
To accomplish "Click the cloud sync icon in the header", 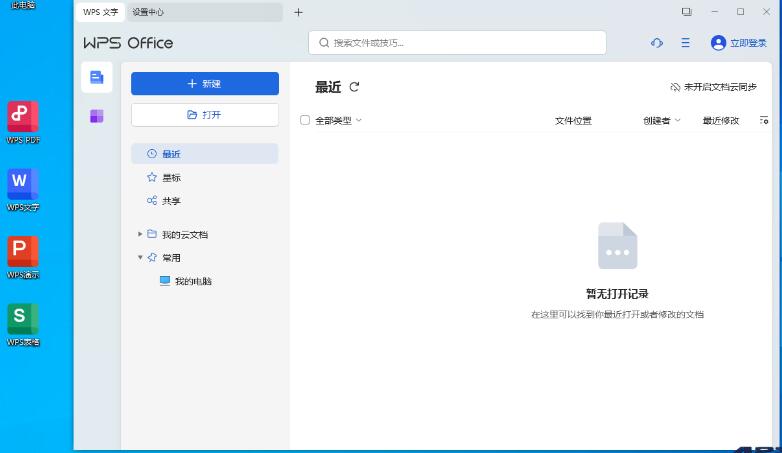I will click(x=657, y=43).
